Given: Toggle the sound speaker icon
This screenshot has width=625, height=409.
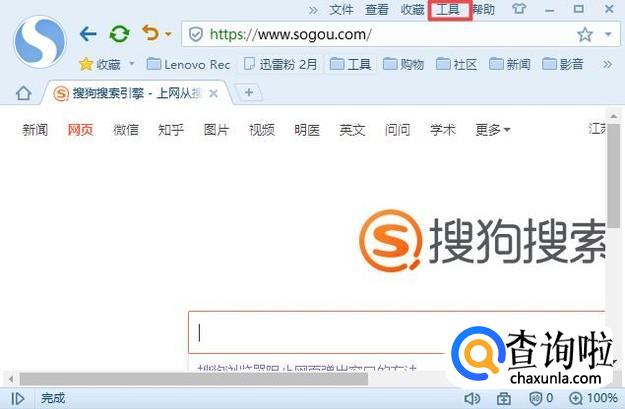Looking at the screenshot, I should pos(472,398).
